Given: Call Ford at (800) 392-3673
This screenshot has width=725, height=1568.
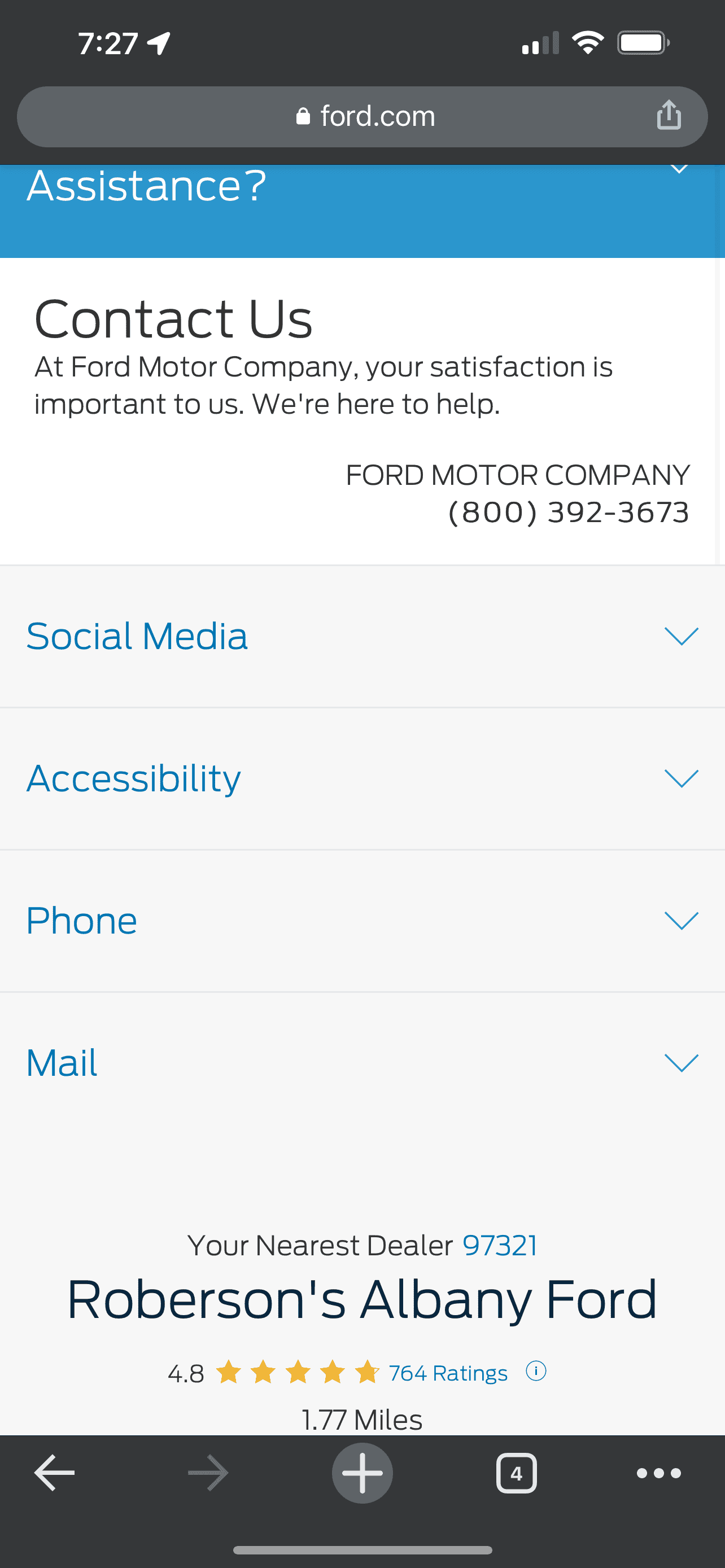Looking at the screenshot, I should pyautogui.click(x=569, y=513).
